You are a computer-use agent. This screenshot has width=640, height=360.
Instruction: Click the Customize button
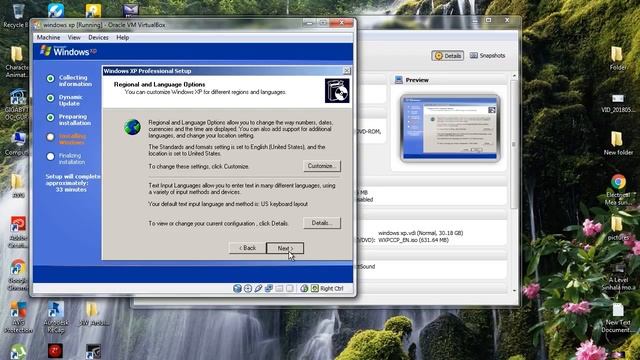coord(322,166)
